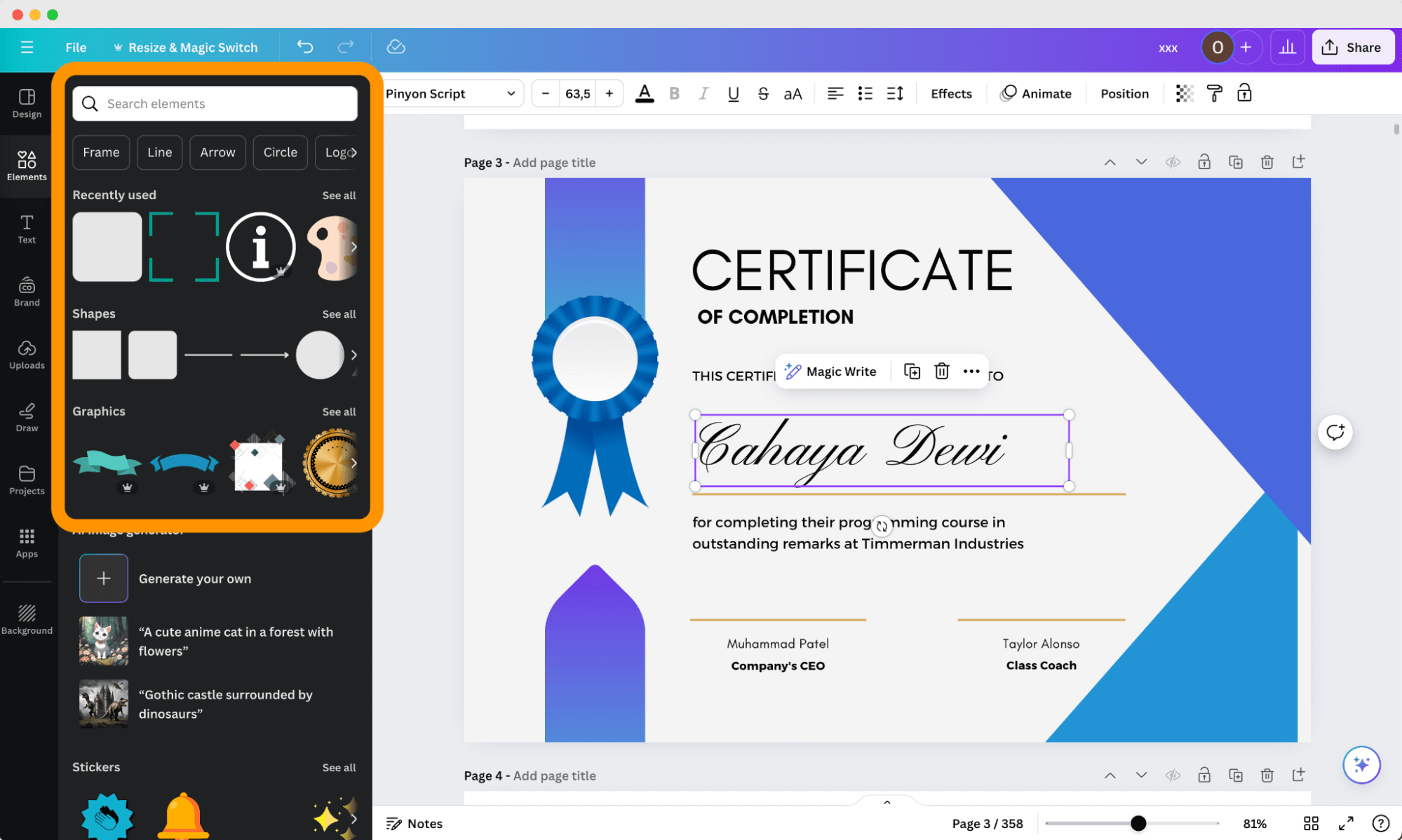Viewport: 1402px width, 840px height.
Task: Open Magic Write on floating toolbar
Action: click(830, 371)
